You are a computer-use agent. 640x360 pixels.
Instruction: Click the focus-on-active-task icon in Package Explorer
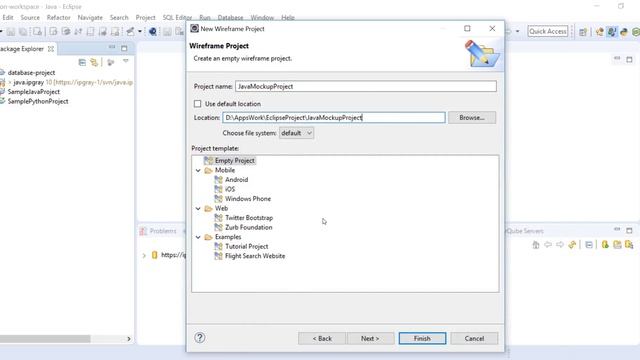111,62
